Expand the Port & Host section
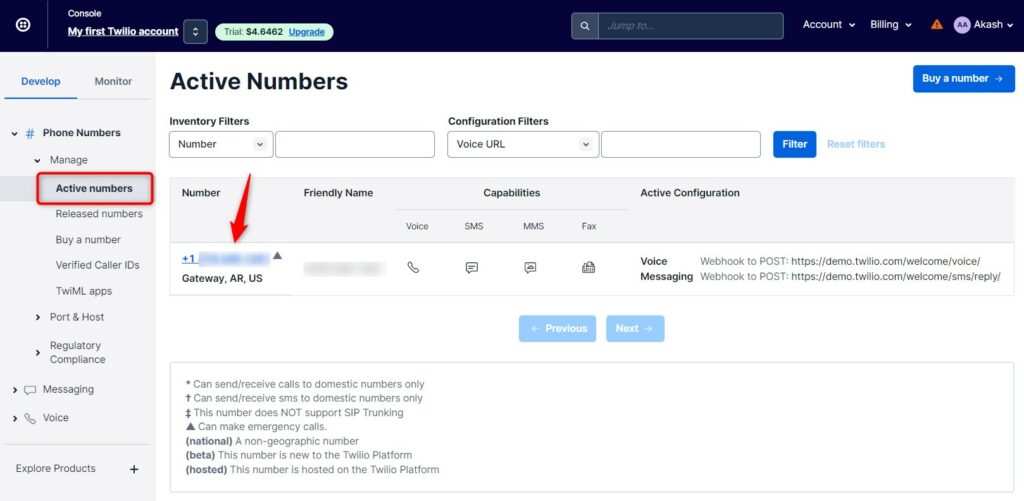 (x=38, y=317)
